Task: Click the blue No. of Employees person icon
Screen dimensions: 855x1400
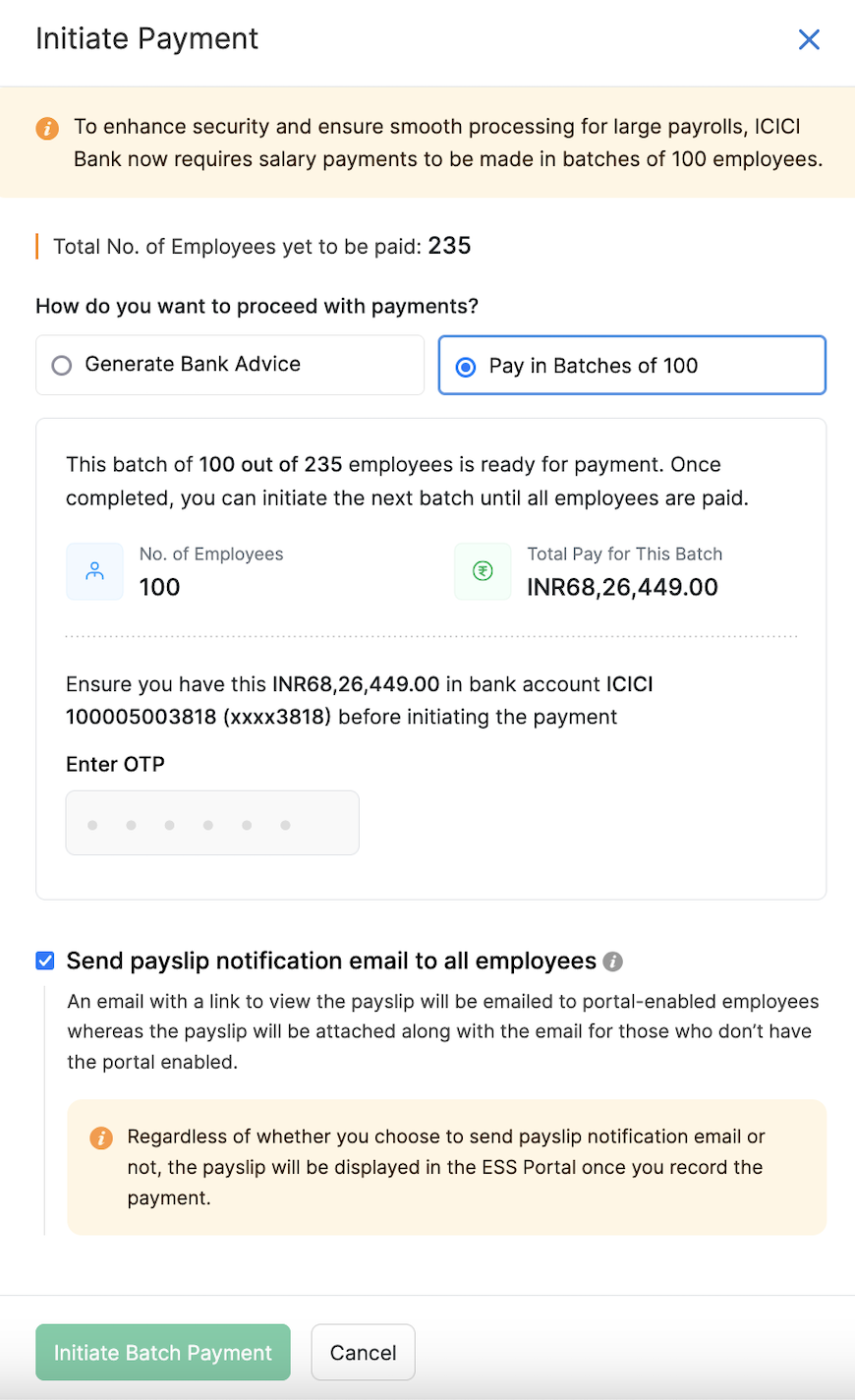Action: coord(94,571)
